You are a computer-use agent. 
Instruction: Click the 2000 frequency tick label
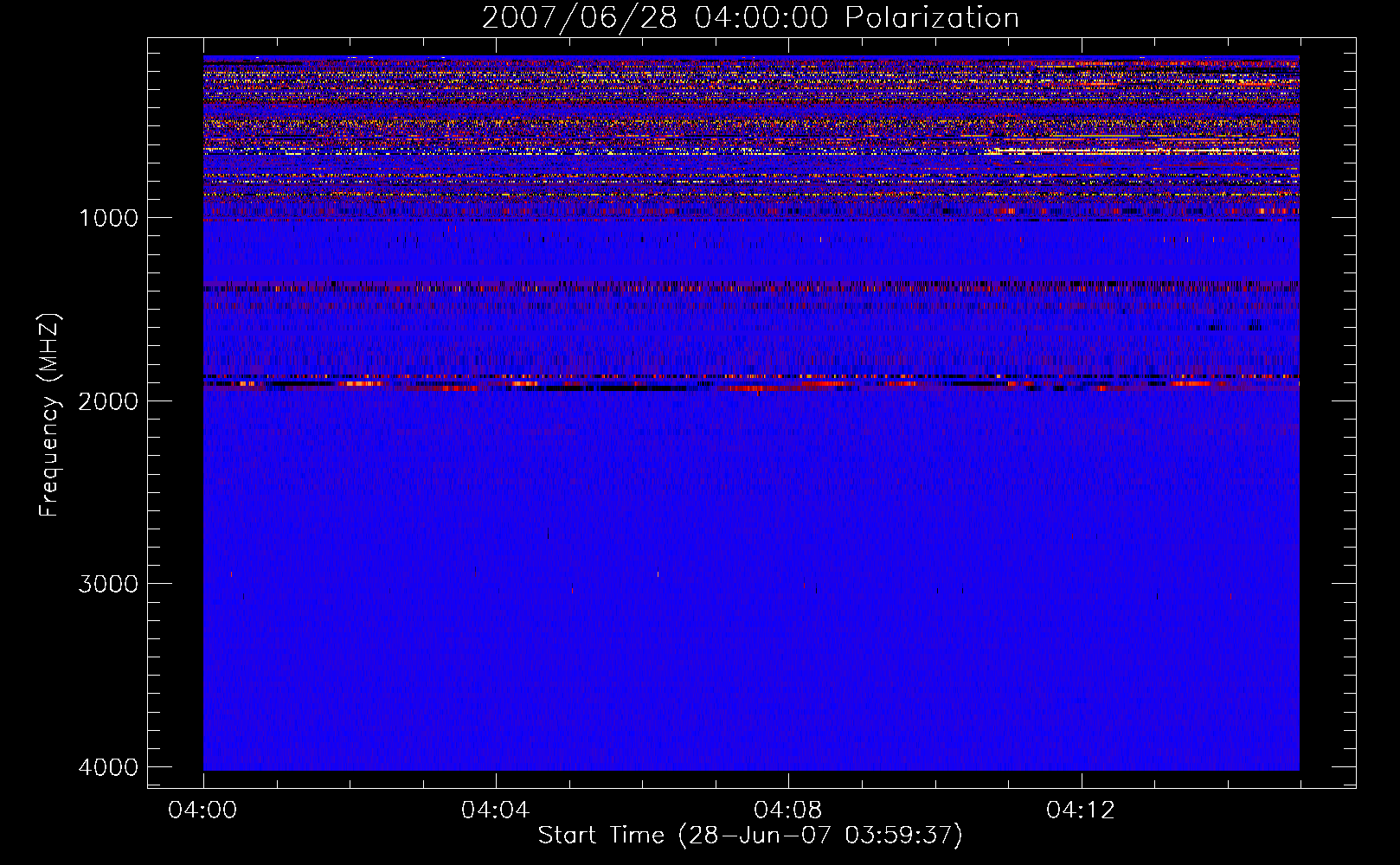coord(108,401)
